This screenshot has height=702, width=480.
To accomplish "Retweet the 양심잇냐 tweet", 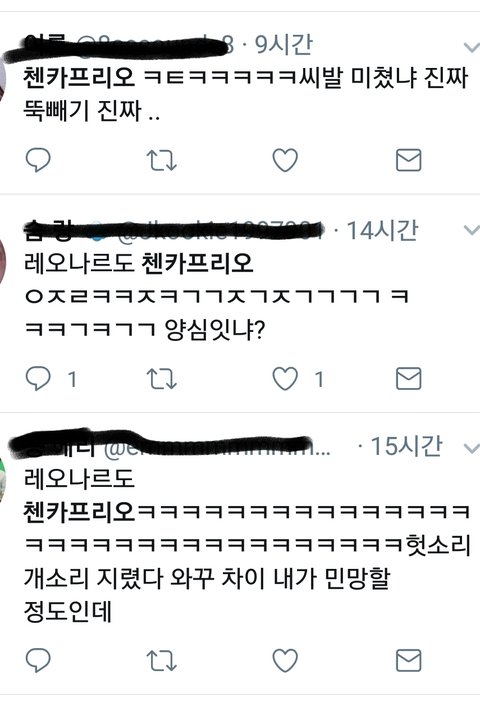I will [162, 379].
